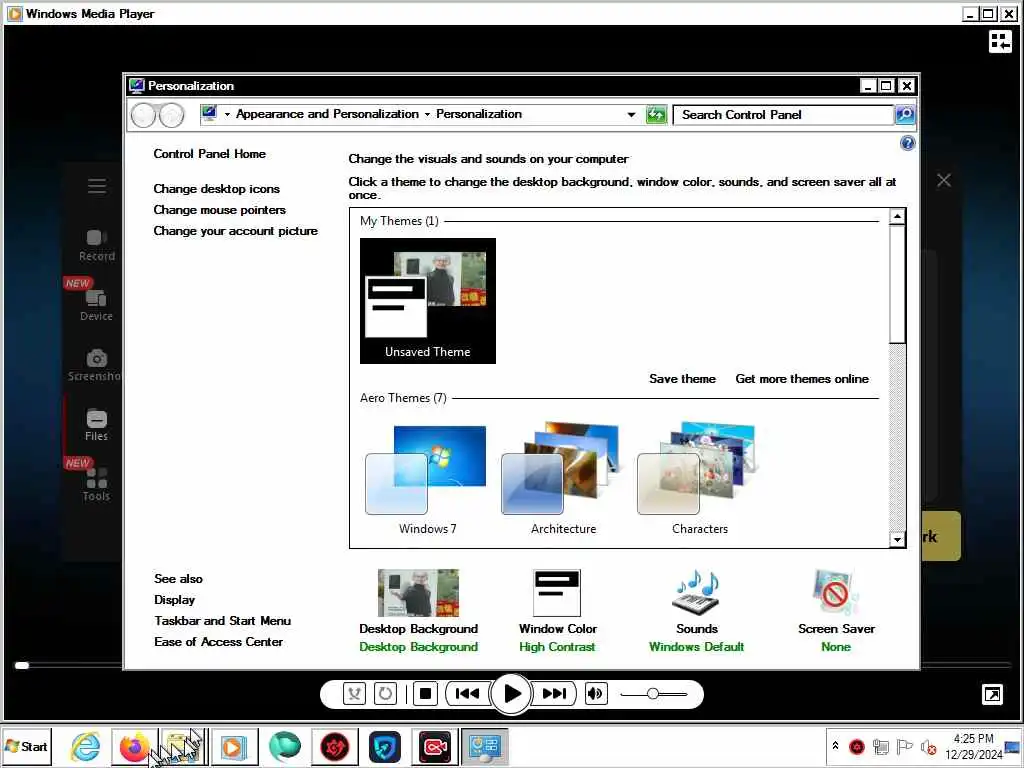Open the recorder hamburger menu
Image resolution: width=1024 pixels, height=768 pixels.
tap(97, 186)
